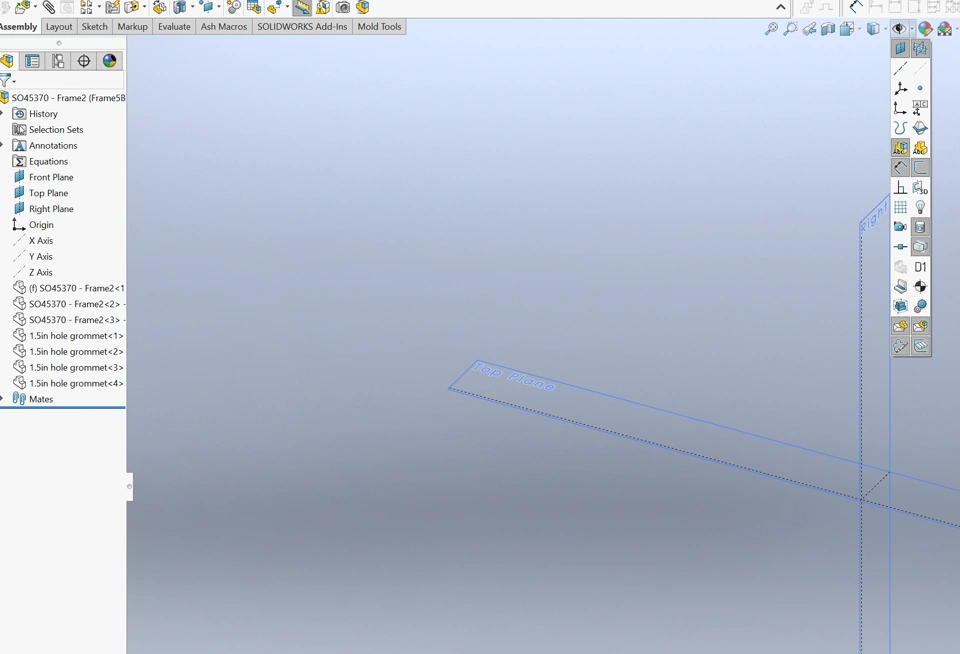Select Right Plane in the tree
This screenshot has height=654, width=960.
pyautogui.click(x=43, y=209)
